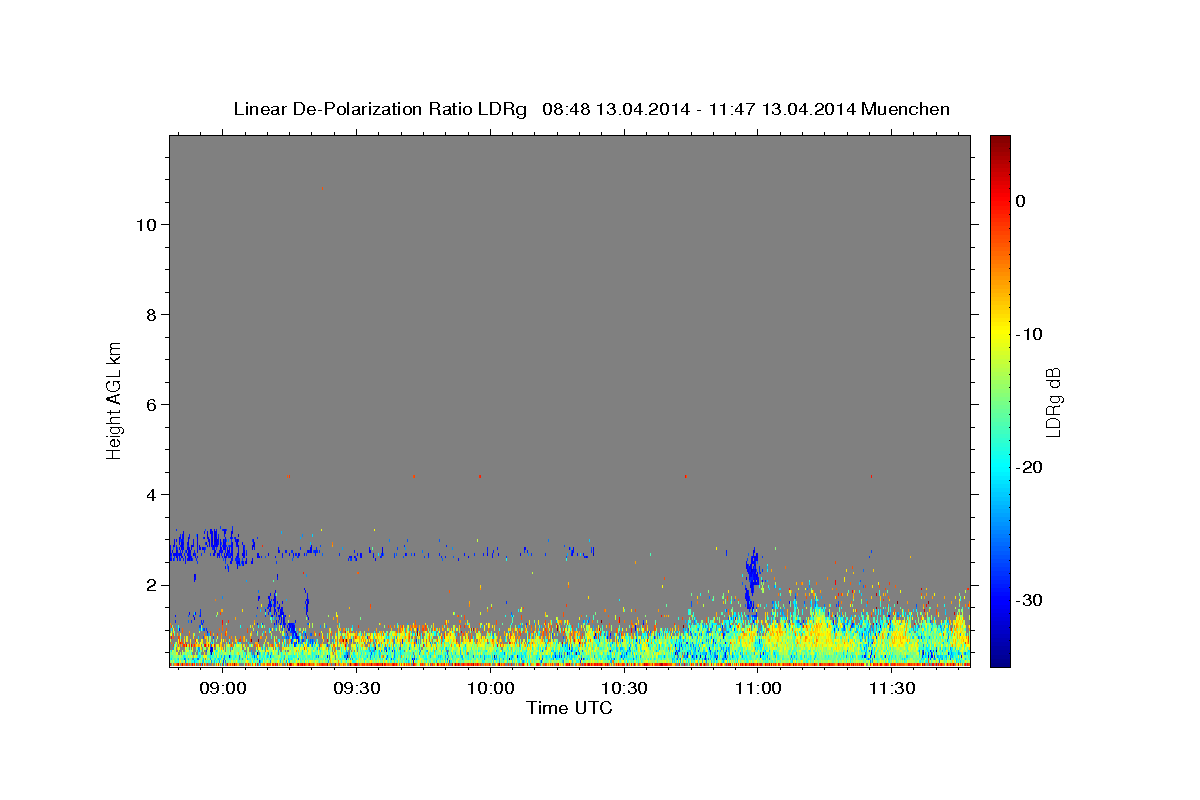Image resolution: width=1200 pixels, height=800 pixels.
Task: Click the start time '08:48 13.04.2014' in title
Action: pos(615,109)
